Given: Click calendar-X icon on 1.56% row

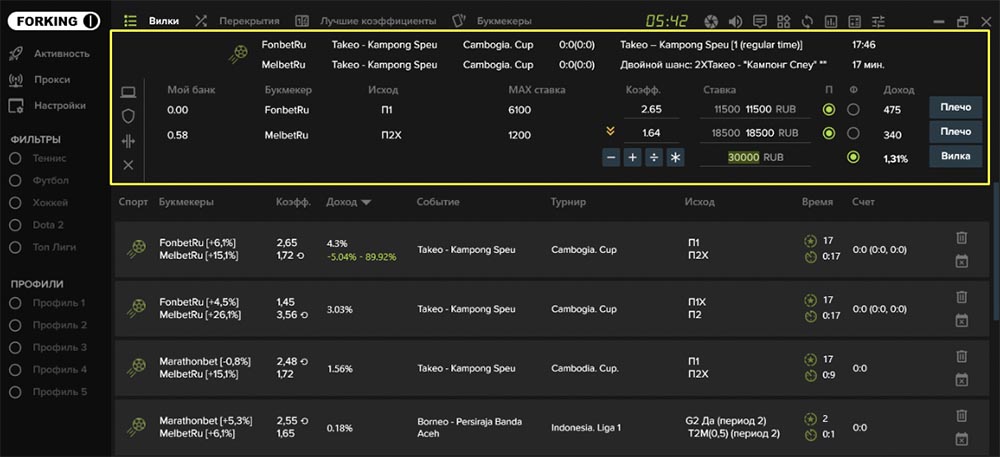Looking at the screenshot, I should pyautogui.click(x=962, y=379).
